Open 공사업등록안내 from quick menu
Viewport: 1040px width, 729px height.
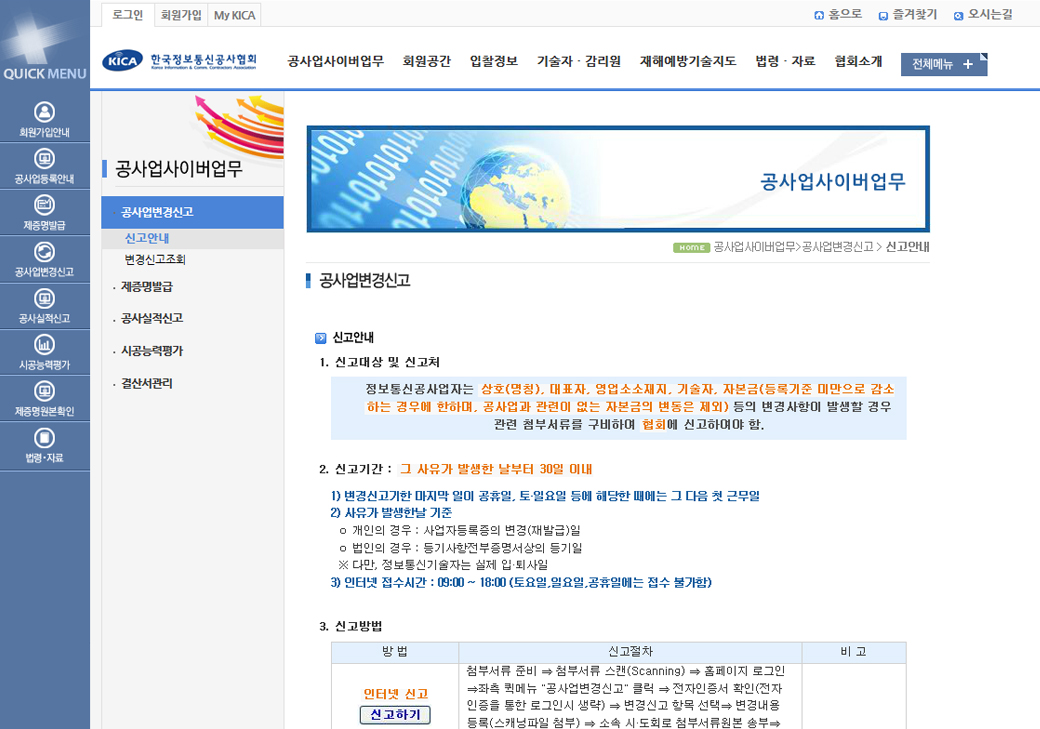tap(44, 159)
